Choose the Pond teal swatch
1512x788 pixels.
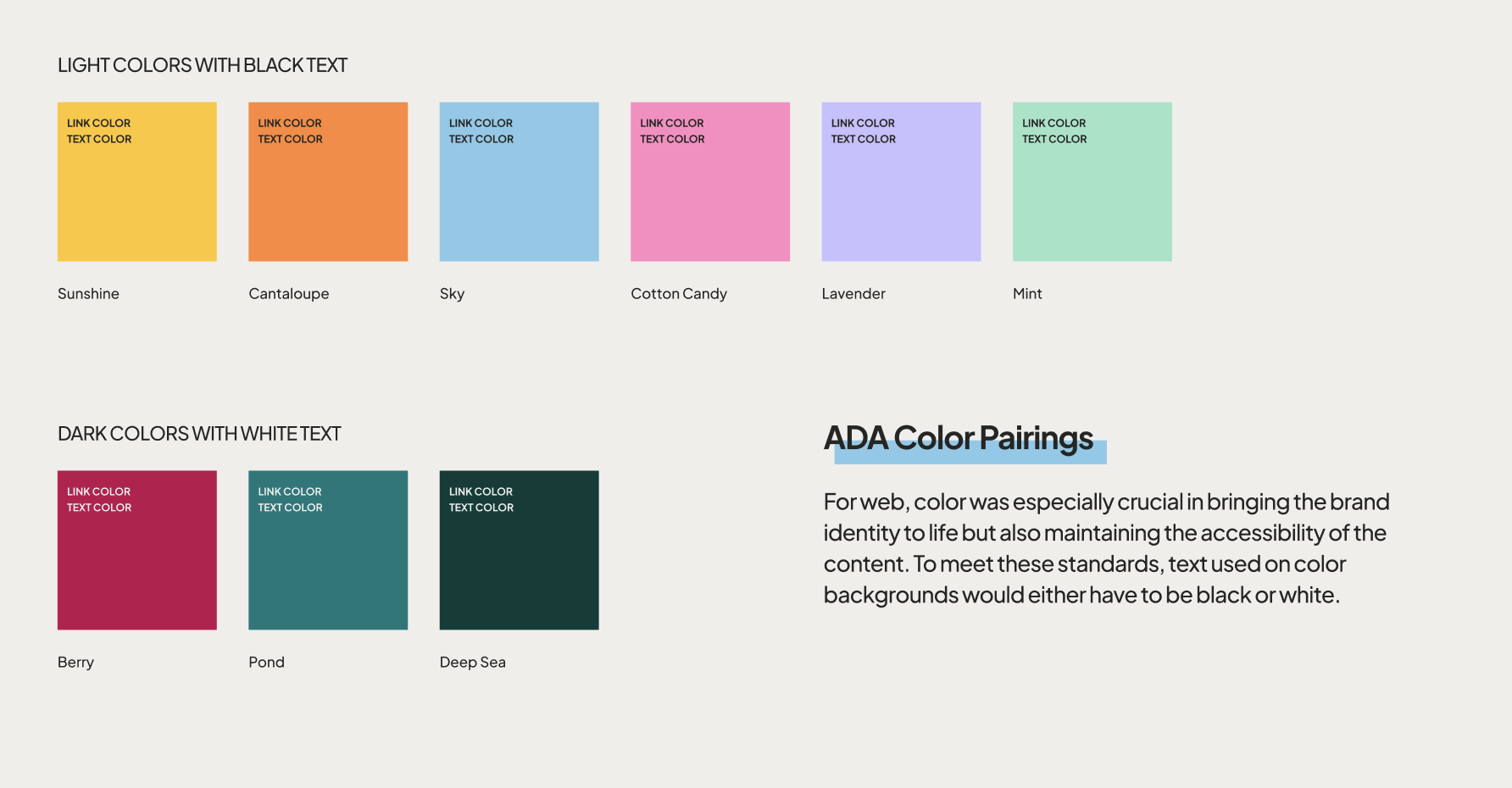(x=328, y=563)
